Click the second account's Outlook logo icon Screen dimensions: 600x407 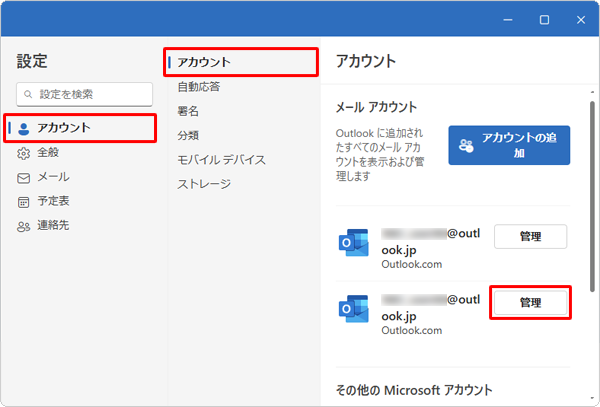click(x=354, y=309)
